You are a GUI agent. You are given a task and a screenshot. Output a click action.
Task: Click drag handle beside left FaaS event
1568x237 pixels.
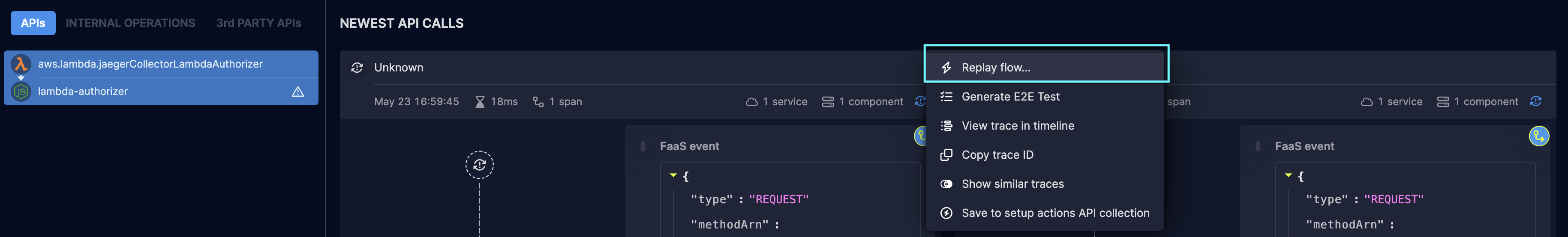click(643, 146)
